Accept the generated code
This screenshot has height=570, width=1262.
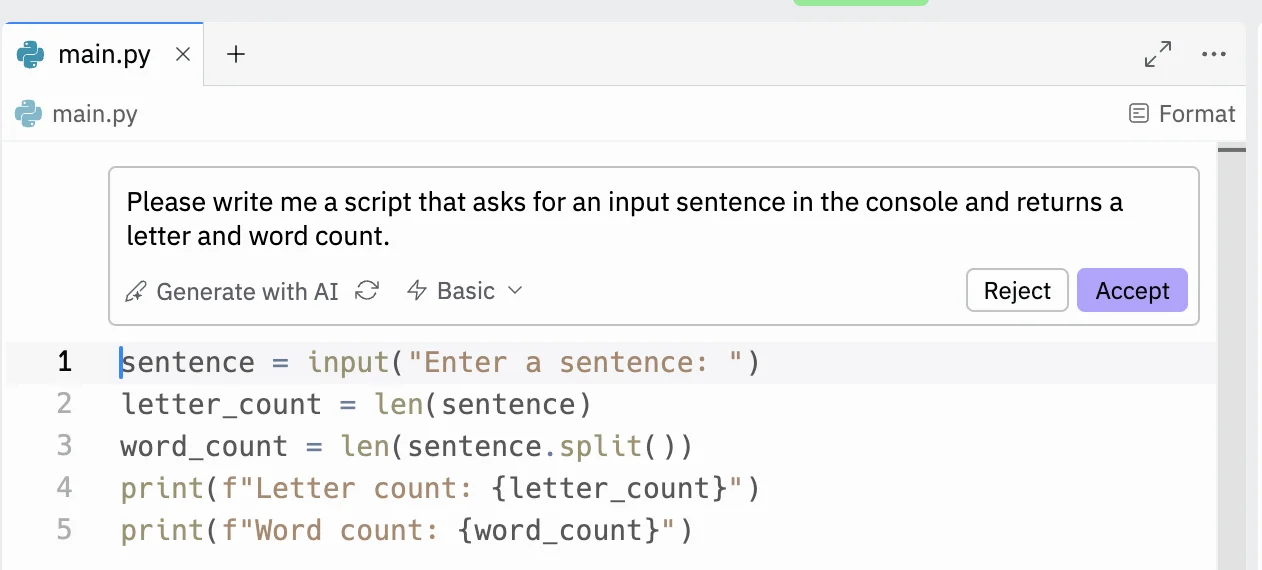(x=1132, y=291)
